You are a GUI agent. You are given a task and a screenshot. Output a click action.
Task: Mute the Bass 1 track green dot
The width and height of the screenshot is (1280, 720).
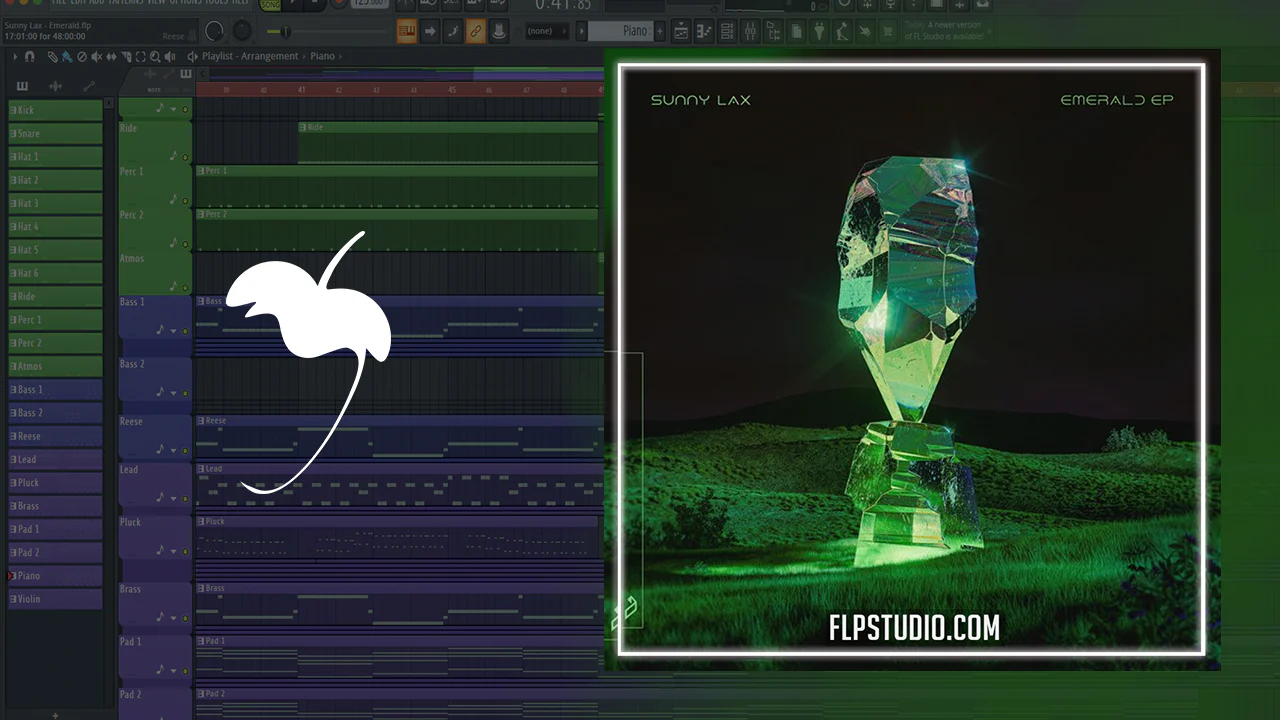point(185,331)
